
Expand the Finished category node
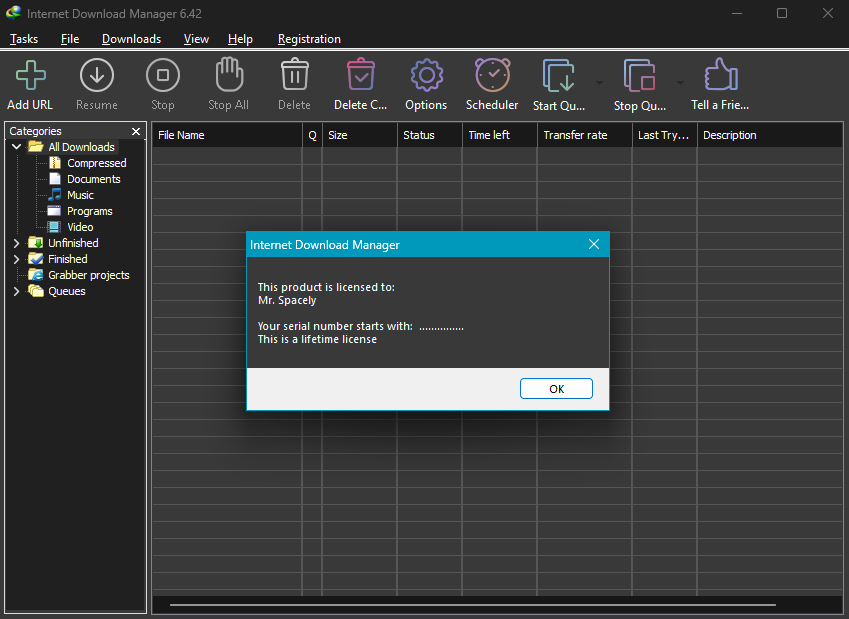tap(16, 259)
